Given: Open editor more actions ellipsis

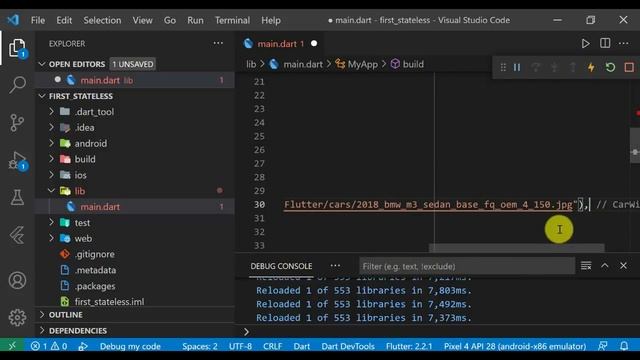Looking at the screenshot, I should (624, 43).
